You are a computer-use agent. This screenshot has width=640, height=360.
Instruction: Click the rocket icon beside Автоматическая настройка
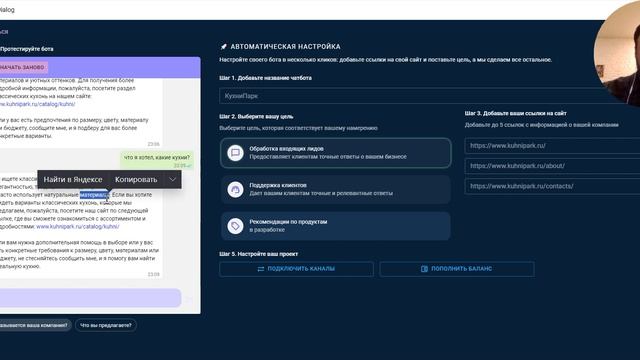click(x=223, y=47)
